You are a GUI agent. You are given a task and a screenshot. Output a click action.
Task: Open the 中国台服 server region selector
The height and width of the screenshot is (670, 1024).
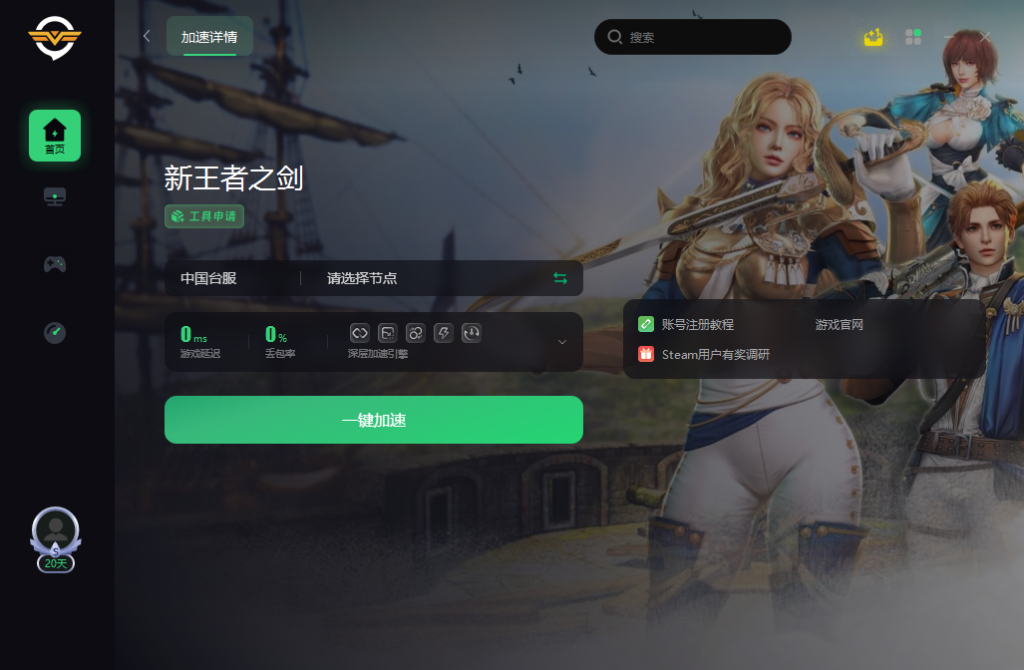tap(208, 278)
